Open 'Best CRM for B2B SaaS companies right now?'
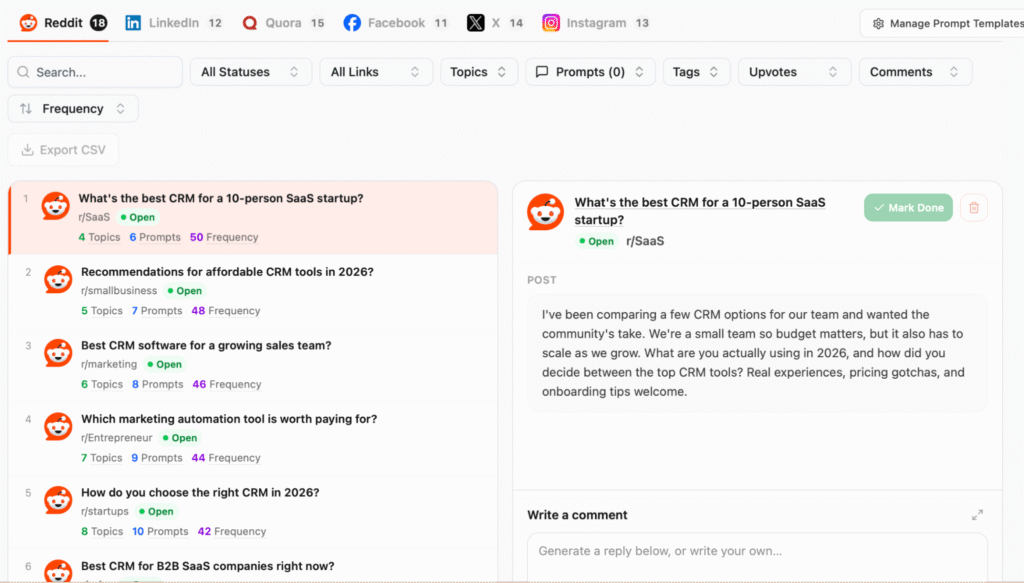Viewport: 1024px width, 583px height. [x=253, y=566]
